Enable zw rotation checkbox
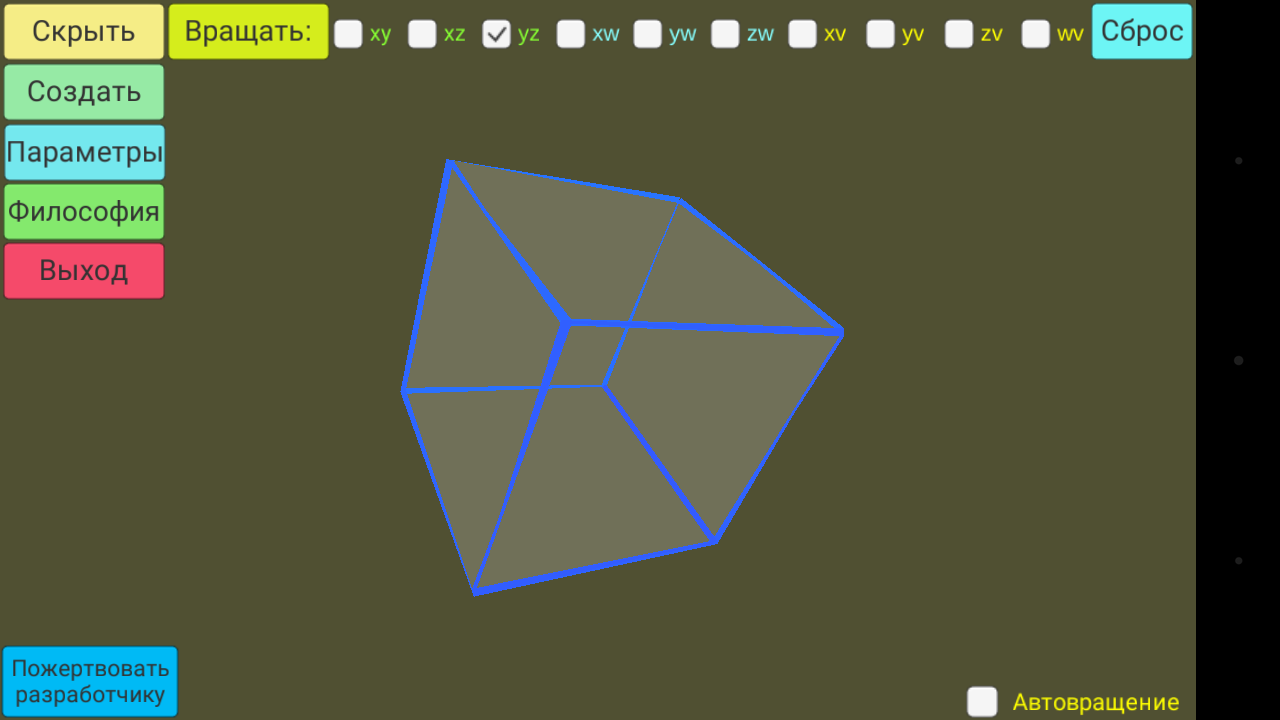1280x720 pixels. coord(725,34)
